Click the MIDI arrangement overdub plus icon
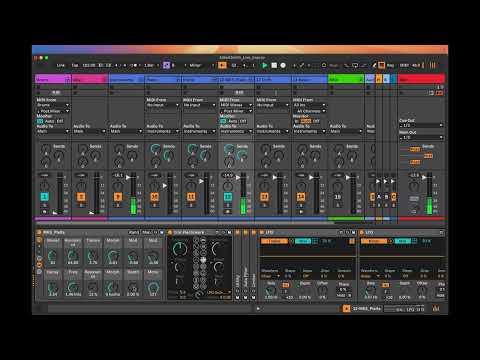This screenshot has width=480, height=360. pos(294,66)
